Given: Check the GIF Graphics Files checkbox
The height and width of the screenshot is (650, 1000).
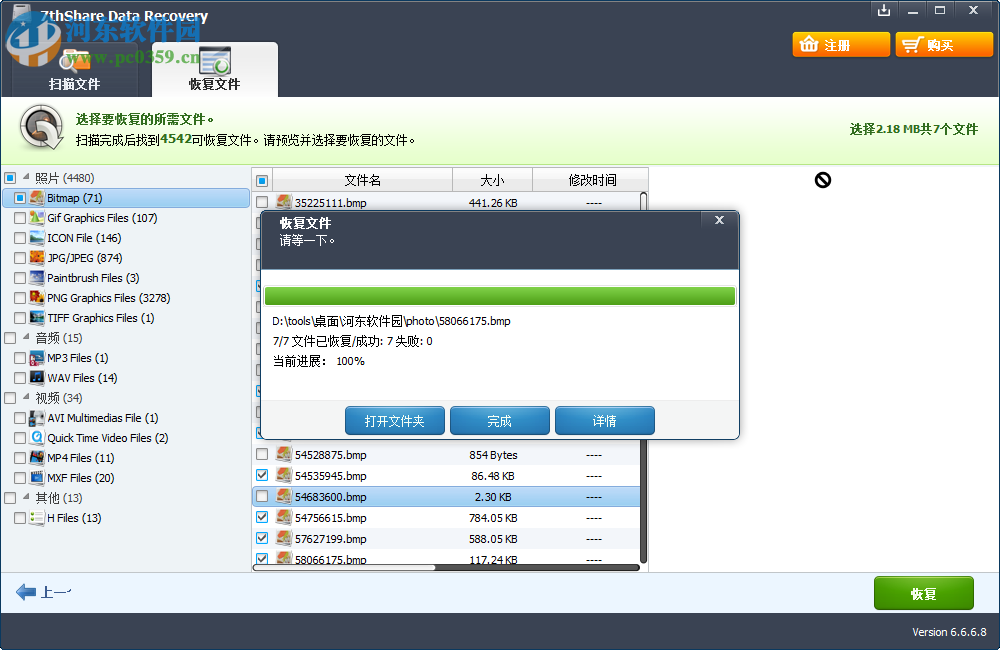Looking at the screenshot, I should click(x=21, y=218).
